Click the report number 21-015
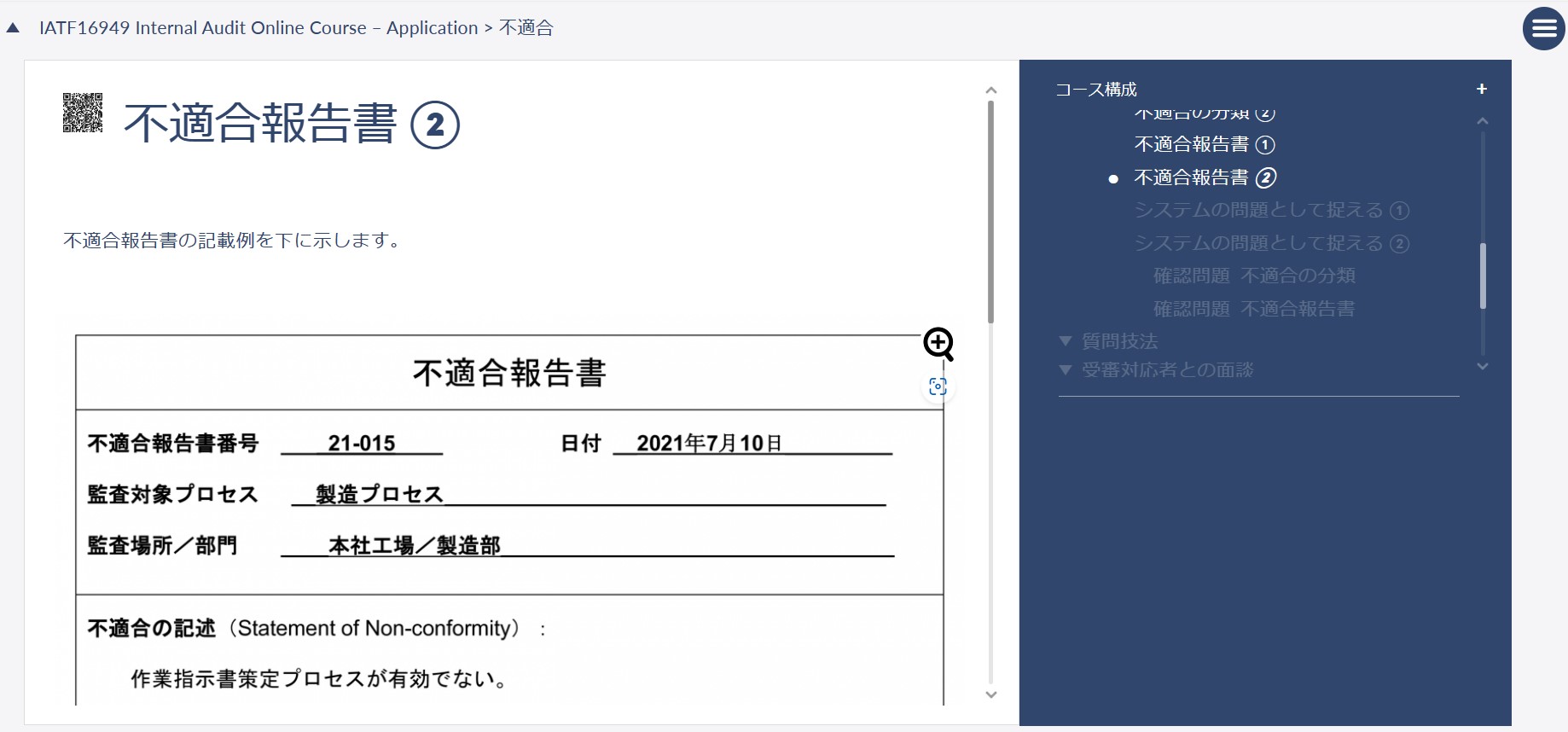 coord(362,443)
